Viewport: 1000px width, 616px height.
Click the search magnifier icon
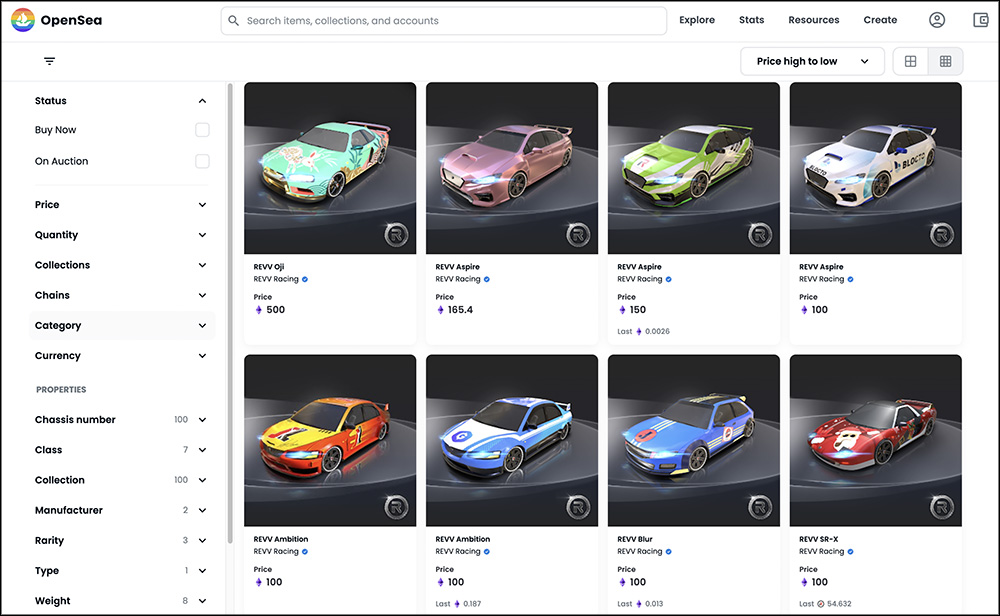tap(234, 21)
